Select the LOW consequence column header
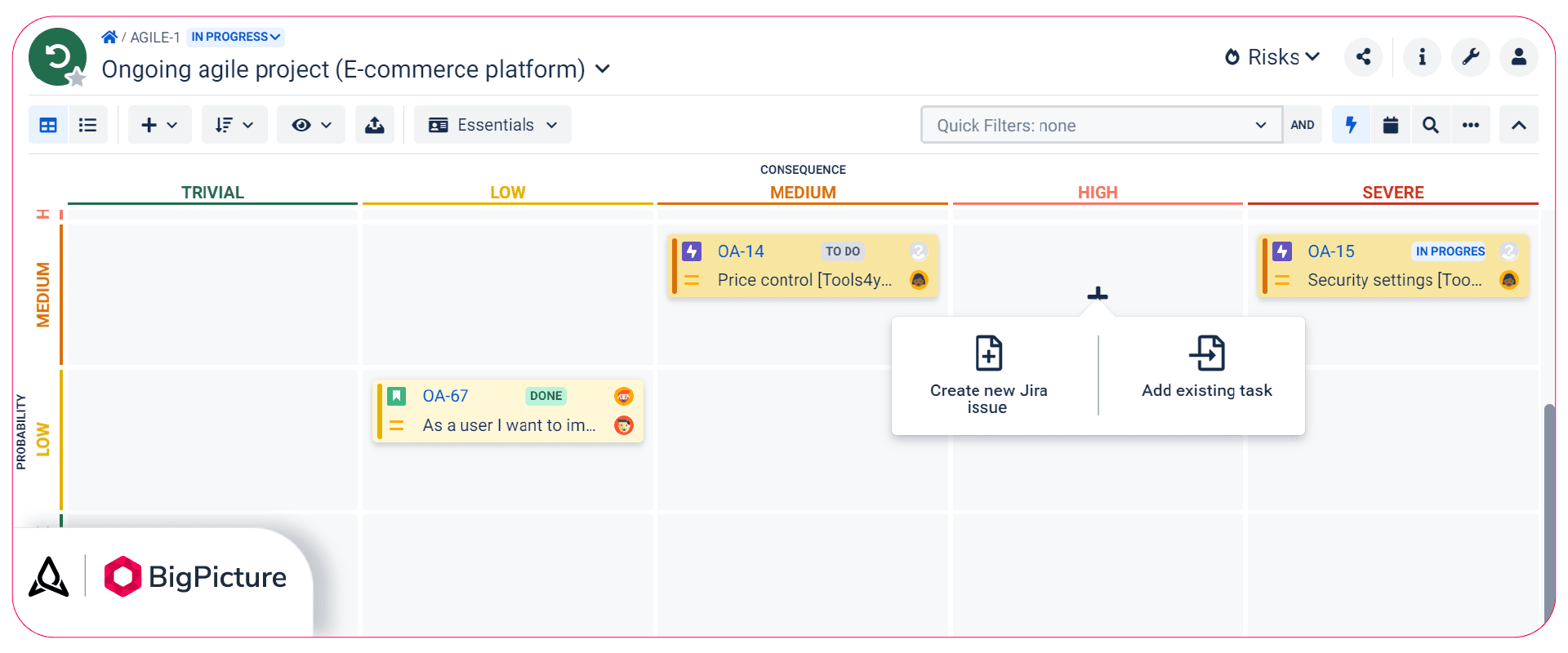The width and height of the screenshot is (1568, 653). click(x=508, y=193)
